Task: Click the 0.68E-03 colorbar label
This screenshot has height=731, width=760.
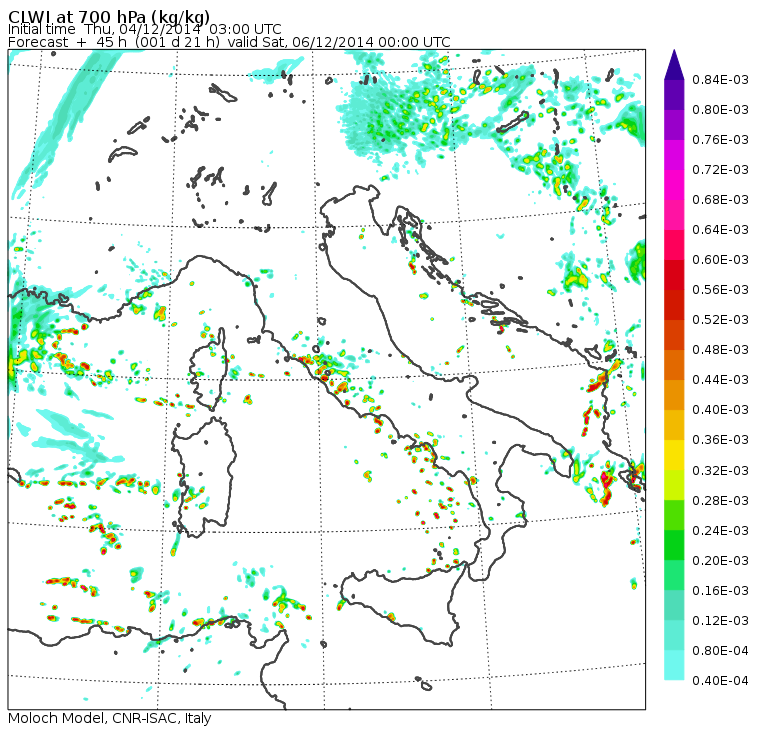Action: click(720, 200)
